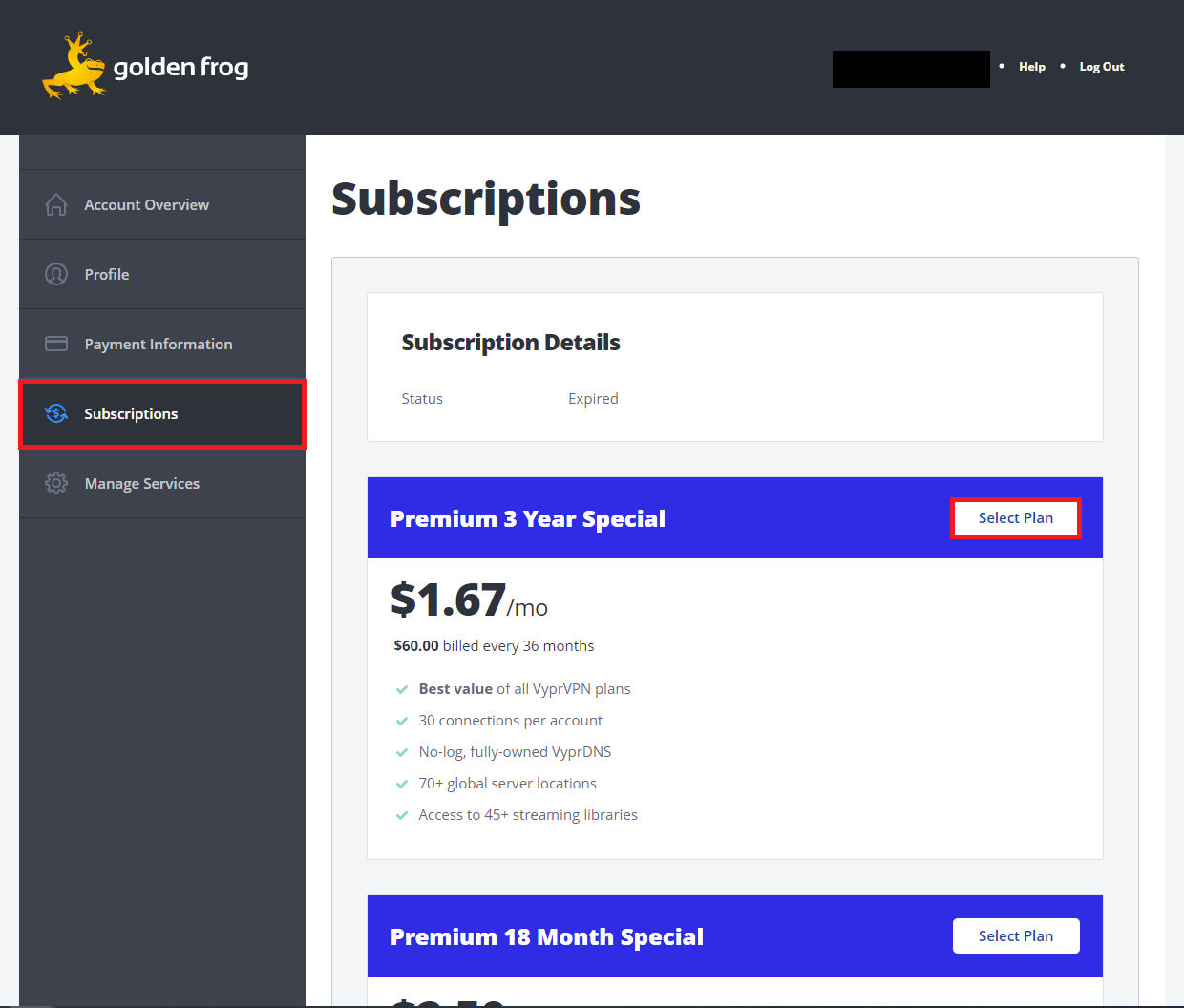Click the blue circular Subscriptions icon
Image resolution: width=1184 pixels, height=1008 pixels.
[56, 413]
